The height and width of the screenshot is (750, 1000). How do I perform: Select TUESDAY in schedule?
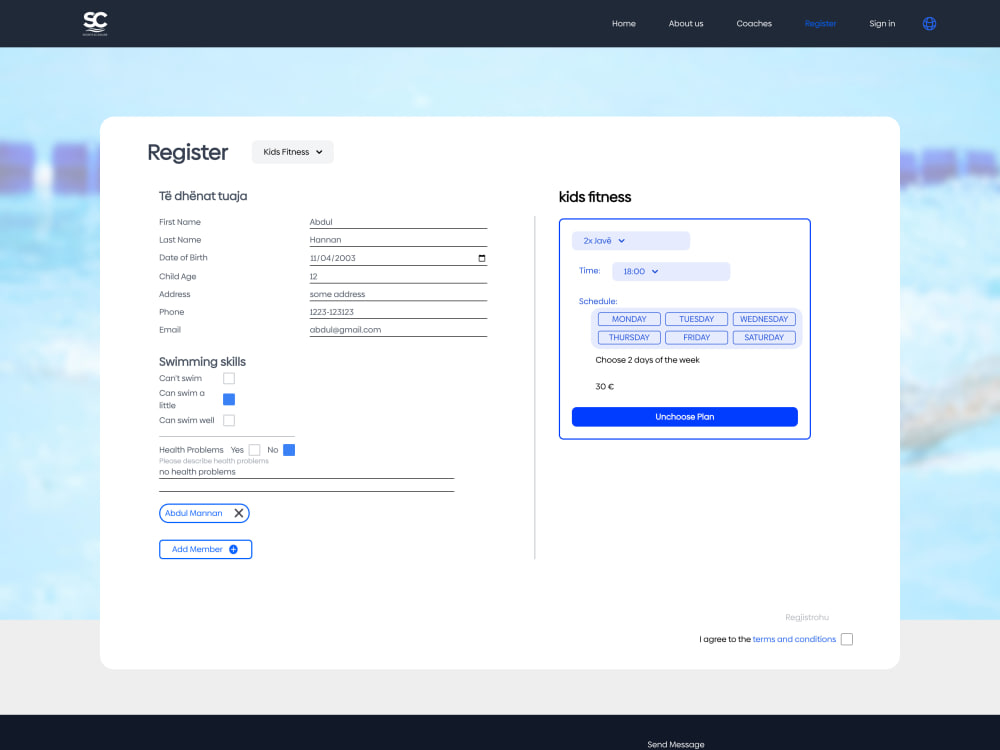pyautogui.click(x=696, y=319)
